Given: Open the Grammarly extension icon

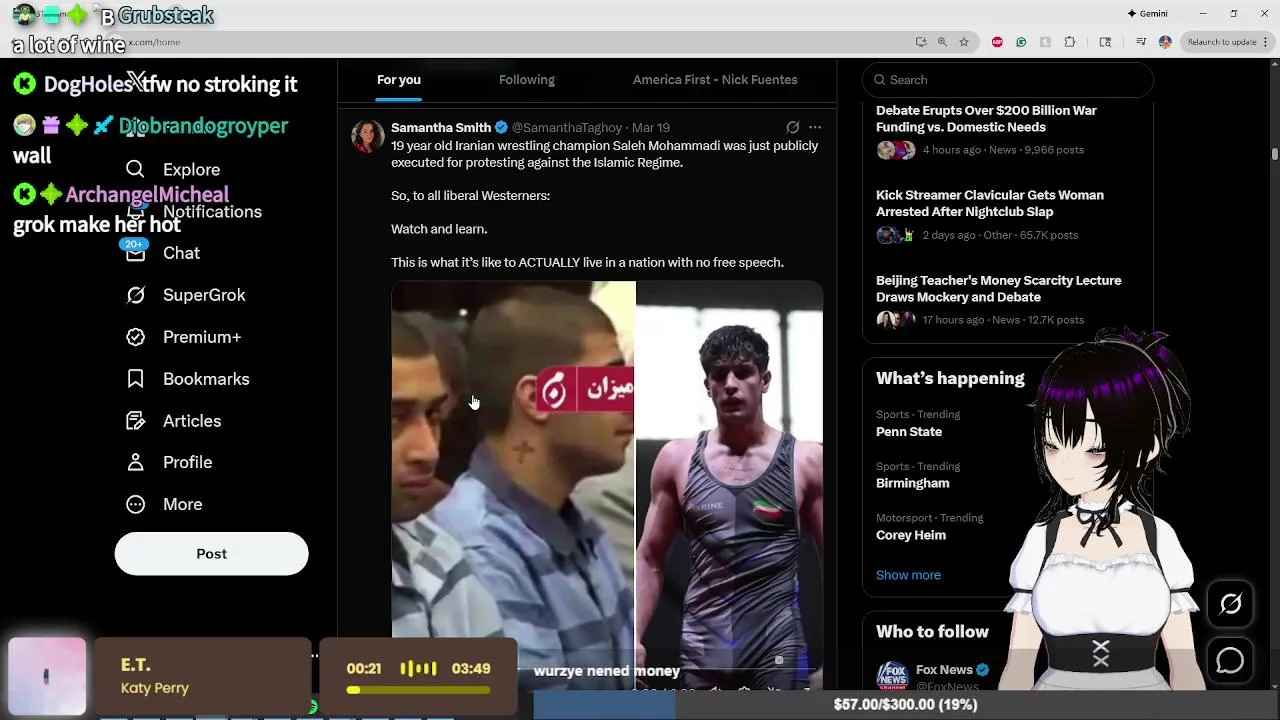Looking at the screenshot, I should click(x=1021, y=42).
